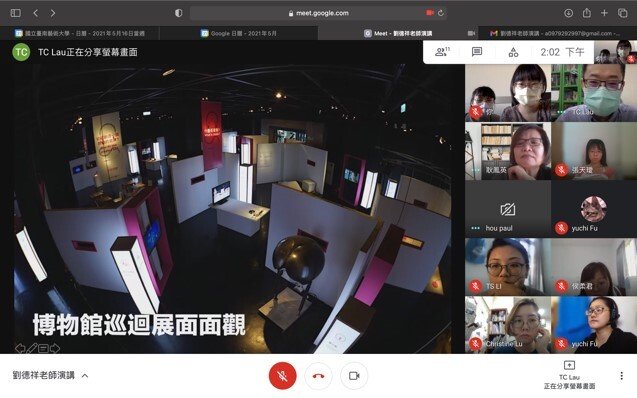Select yuchi Fu's video tile with headset
The width and height of the screenshot is (637, 398).
pyautogui.click(x=594, y=324)
